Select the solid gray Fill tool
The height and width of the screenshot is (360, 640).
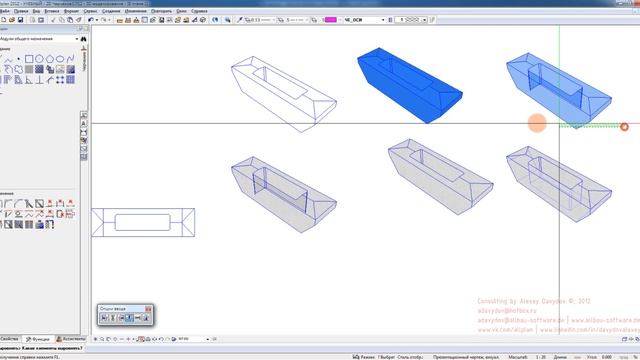coord(29,69)
